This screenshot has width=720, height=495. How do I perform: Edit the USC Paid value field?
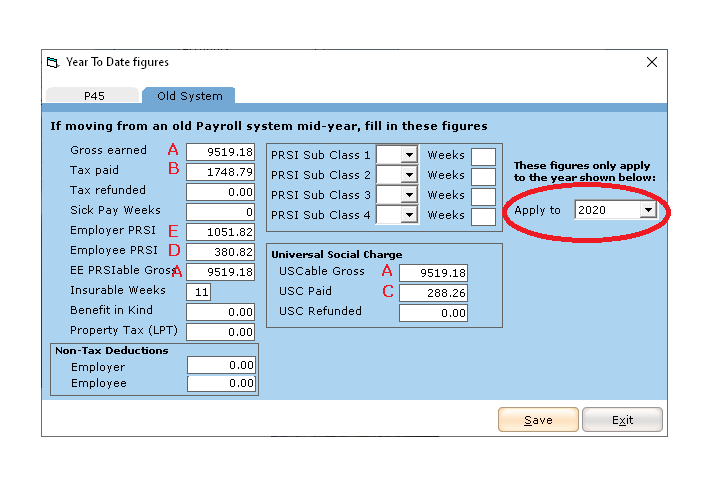tap(433, 293)
